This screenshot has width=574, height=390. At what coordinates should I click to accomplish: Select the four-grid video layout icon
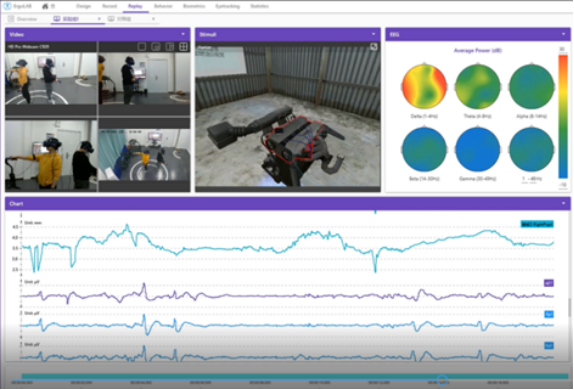pos(183,47)
